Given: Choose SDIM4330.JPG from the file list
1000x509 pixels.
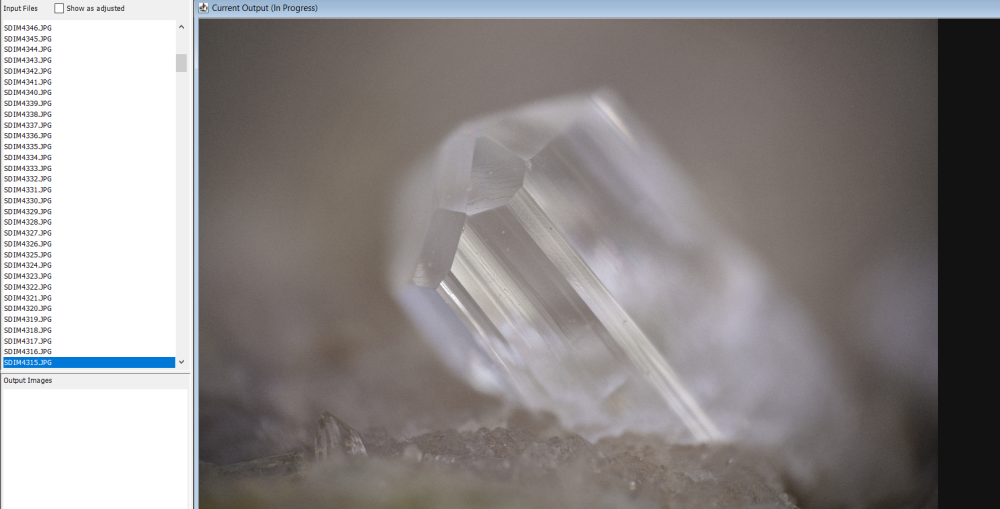Looking at the screenshot, I should click(28, 200).
